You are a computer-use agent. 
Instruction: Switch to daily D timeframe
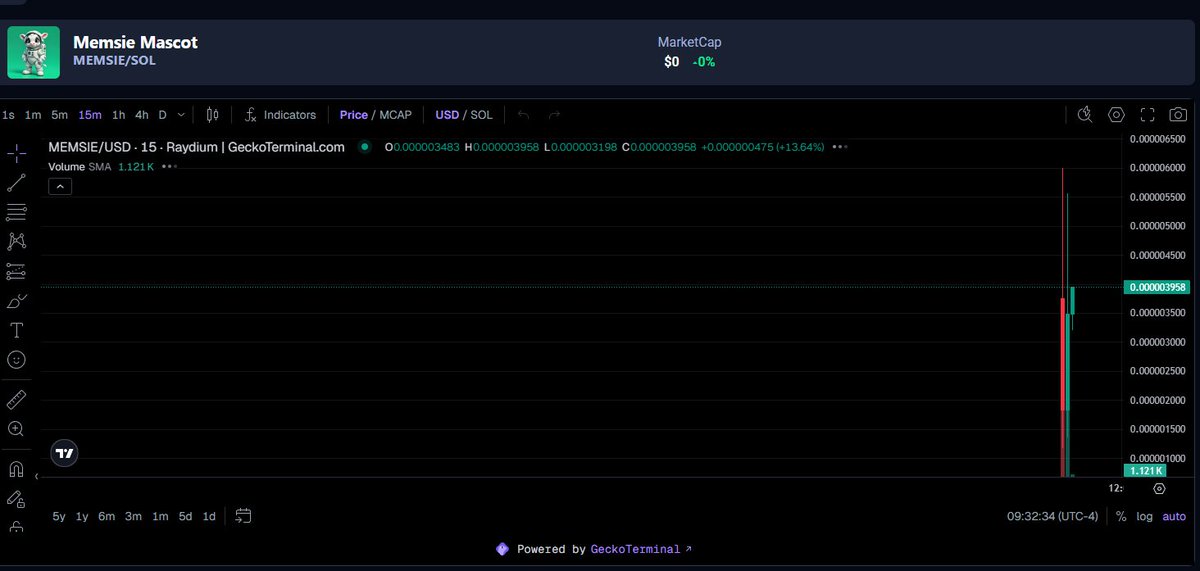pos(163,115)
